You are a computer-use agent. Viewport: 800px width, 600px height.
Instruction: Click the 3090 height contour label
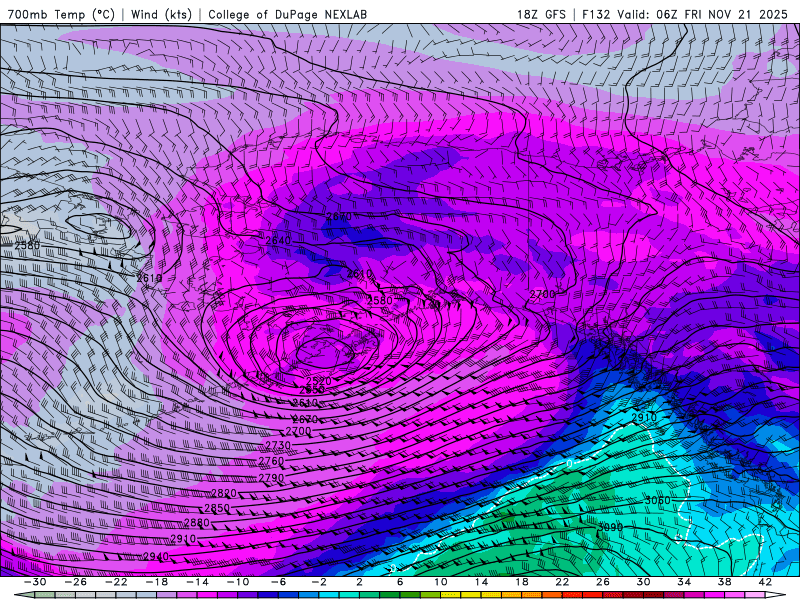click(x=610, y=527)
